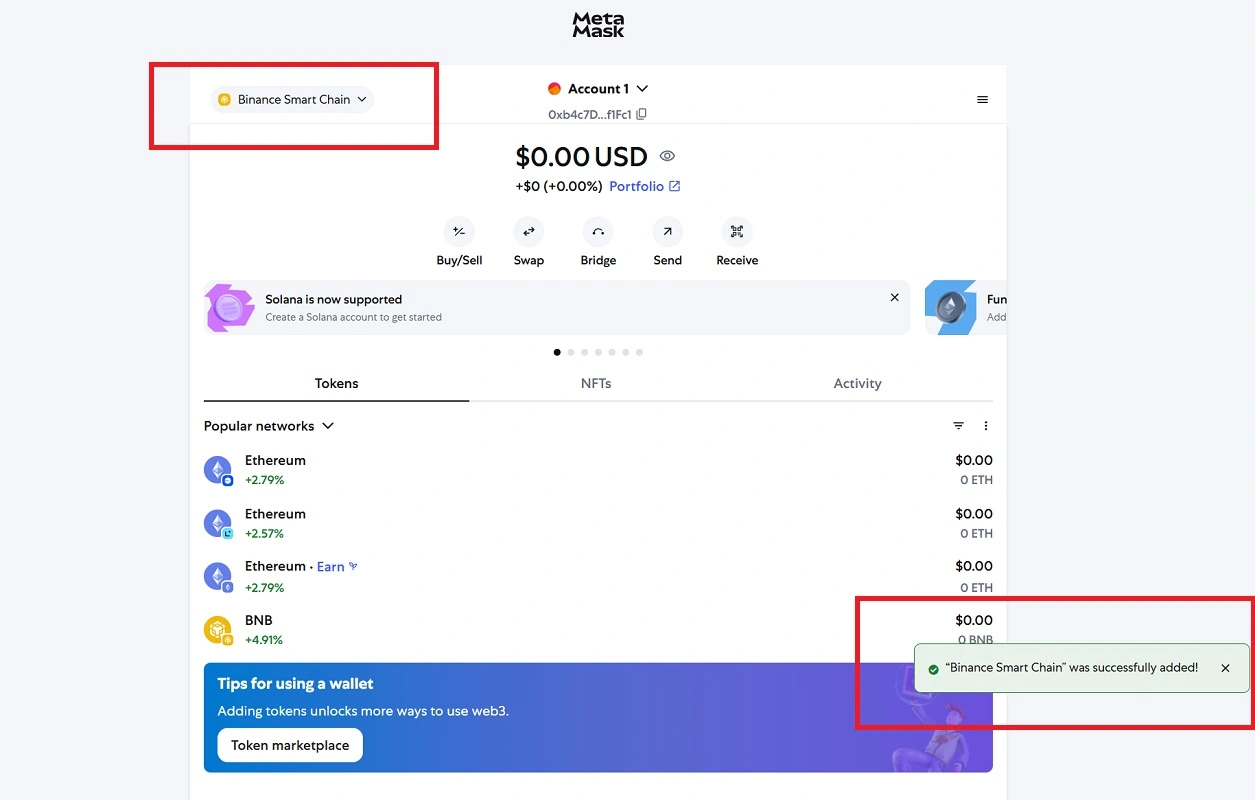The width and height of the screenshot is (1255, 800).
Task: Switch to the Activity tab
Action: 858,384
